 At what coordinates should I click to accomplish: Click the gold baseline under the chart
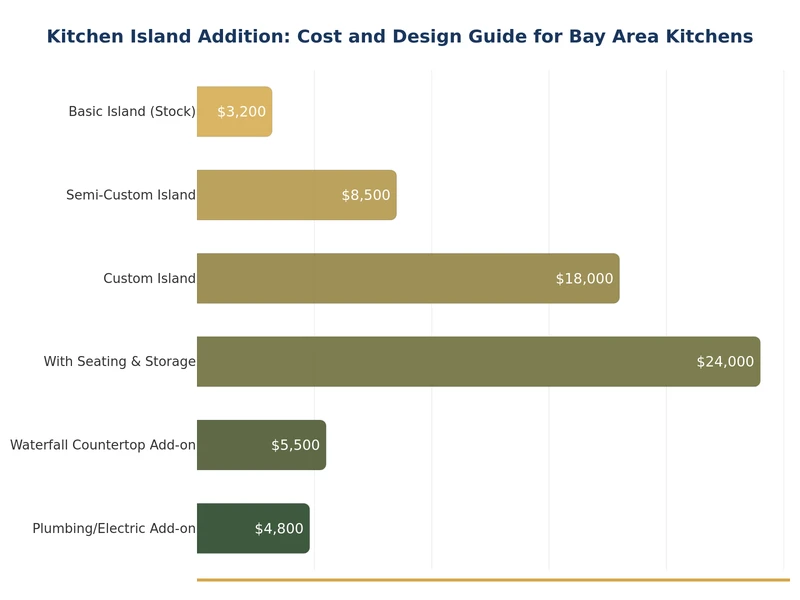490,578
